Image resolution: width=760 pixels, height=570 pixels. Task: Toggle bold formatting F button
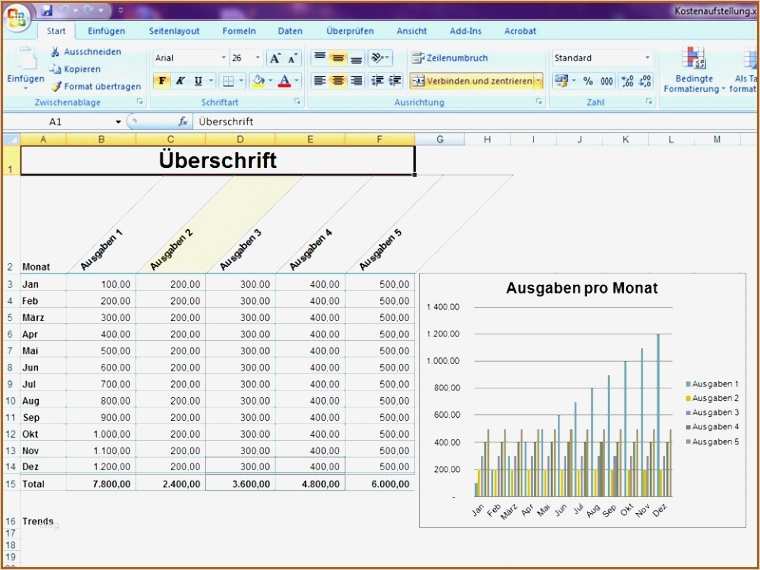coord(162,80)
